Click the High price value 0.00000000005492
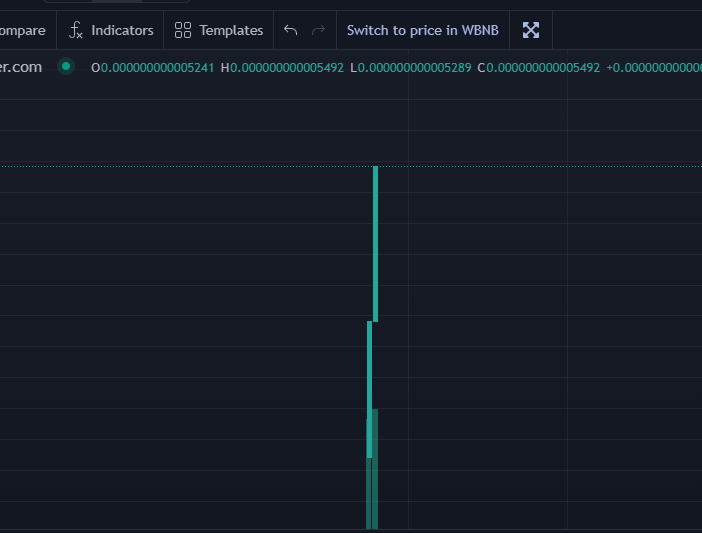The height and width of the screenshot is (533, 702). (x=287, y=68)
